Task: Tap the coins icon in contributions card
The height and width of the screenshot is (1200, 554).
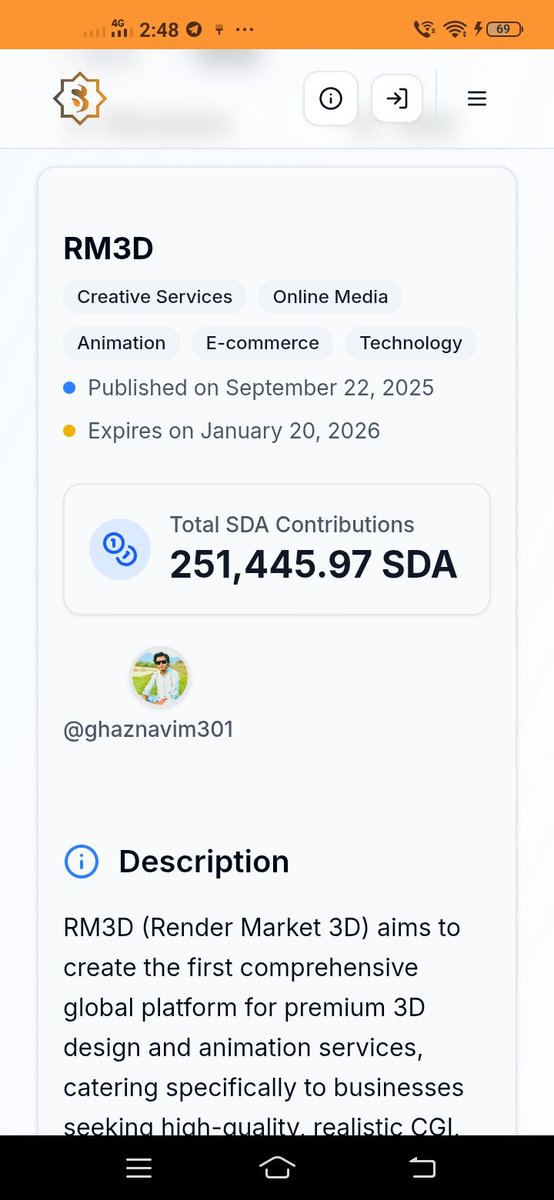Action: [120, 549]
